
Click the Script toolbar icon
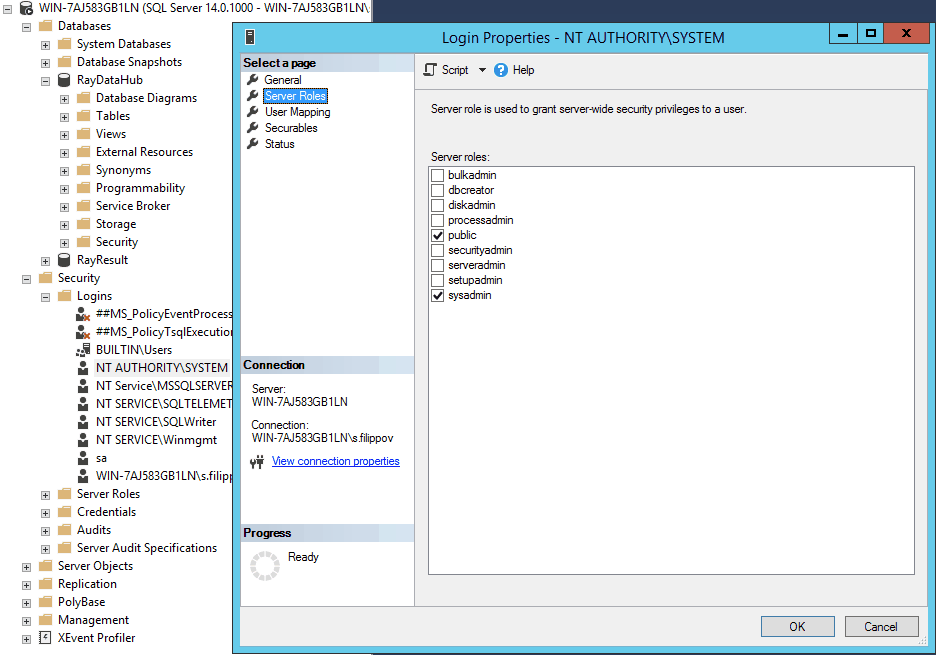pyautogui.click(x=430, y=70)
